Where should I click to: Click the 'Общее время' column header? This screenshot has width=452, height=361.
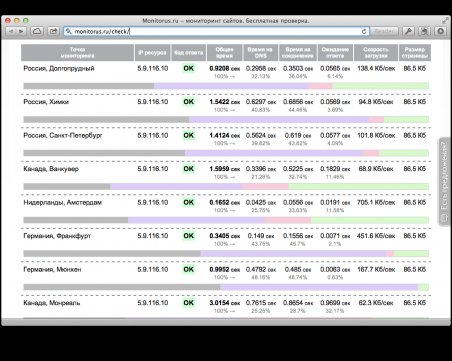coord(224,53)
